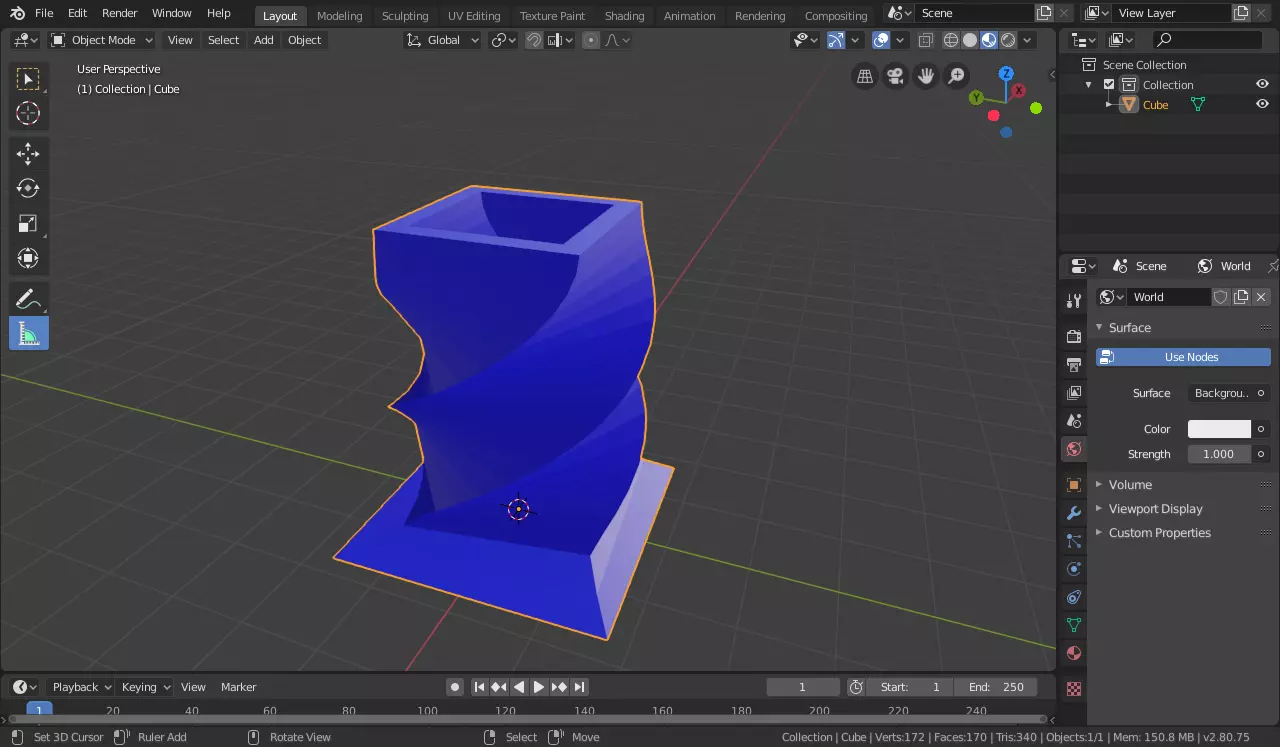Image resolution: width=1280 pixels, height=747 pixels.
Task: Select the Transform tool
Action: (x=28, y=258)
